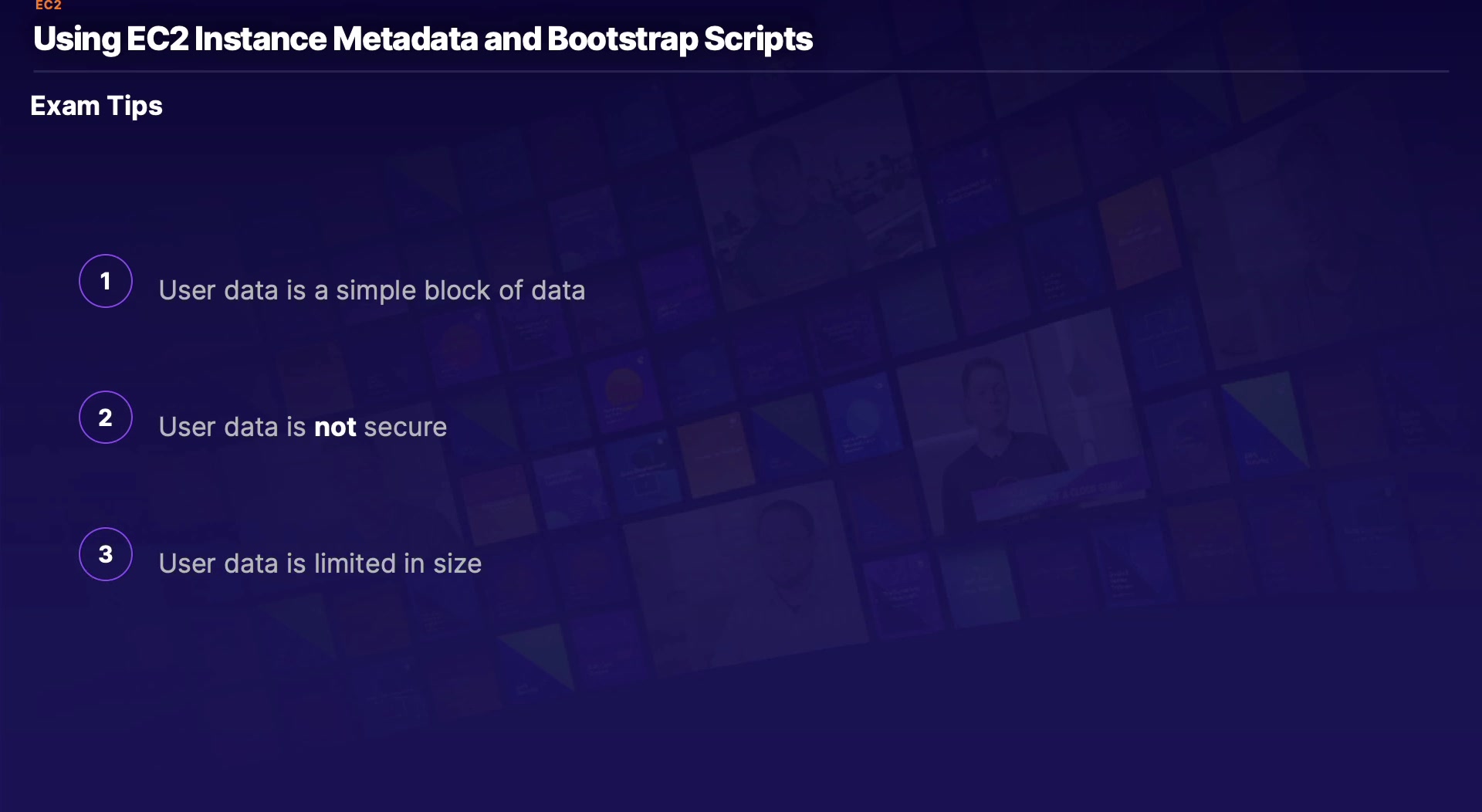Click the numbered circle 1 icon
This screenshot has height=812, width=1482.
tap(106, 281)
